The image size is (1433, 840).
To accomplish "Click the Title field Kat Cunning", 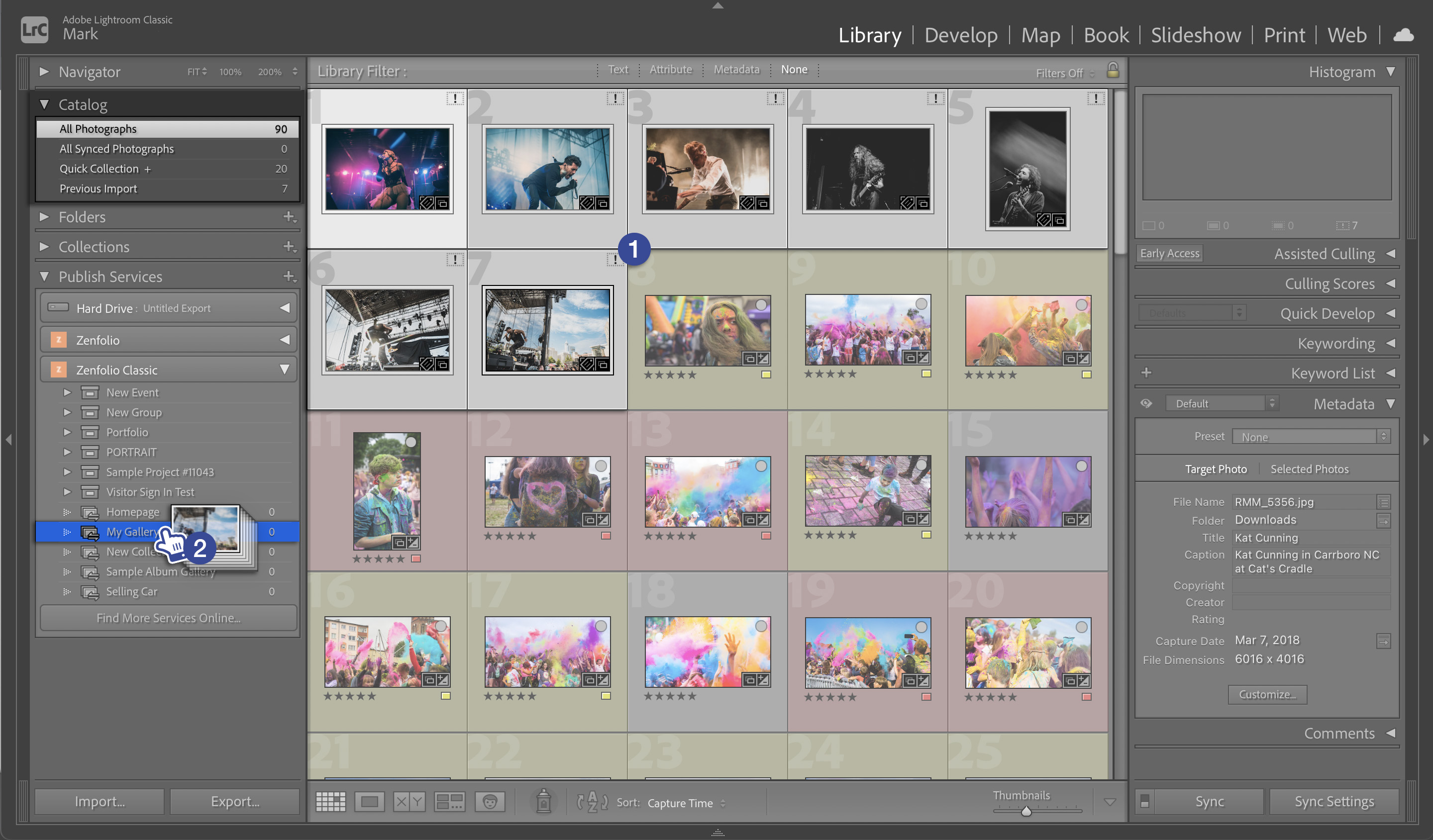I will 1311,538.
